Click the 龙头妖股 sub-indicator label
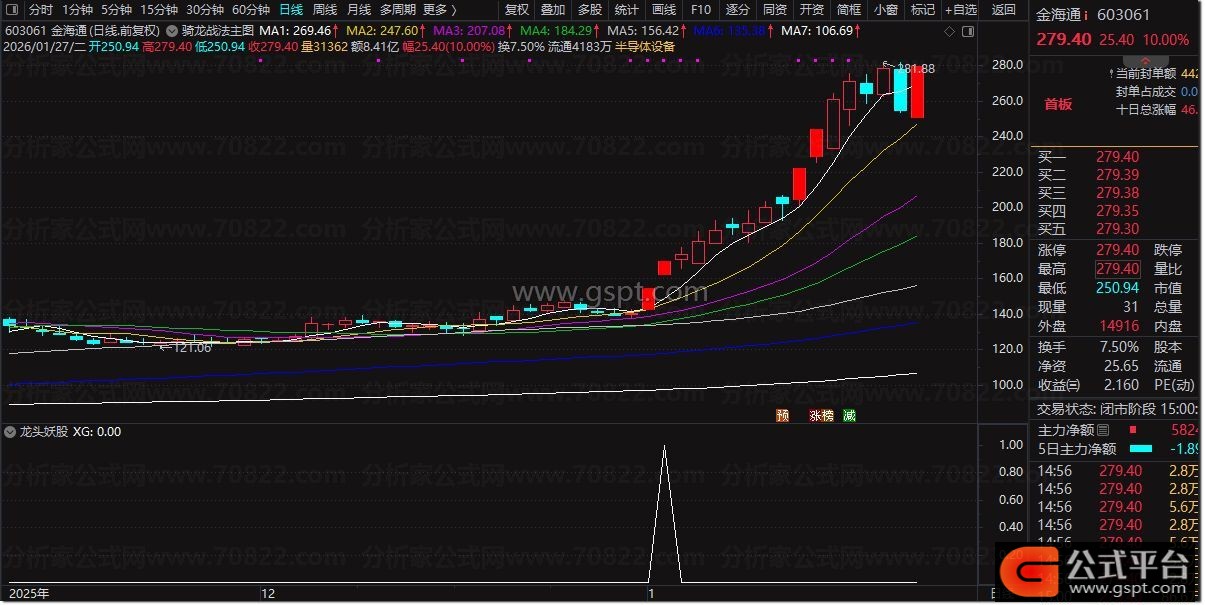1205x605 pixels. [x=44, y=432]
